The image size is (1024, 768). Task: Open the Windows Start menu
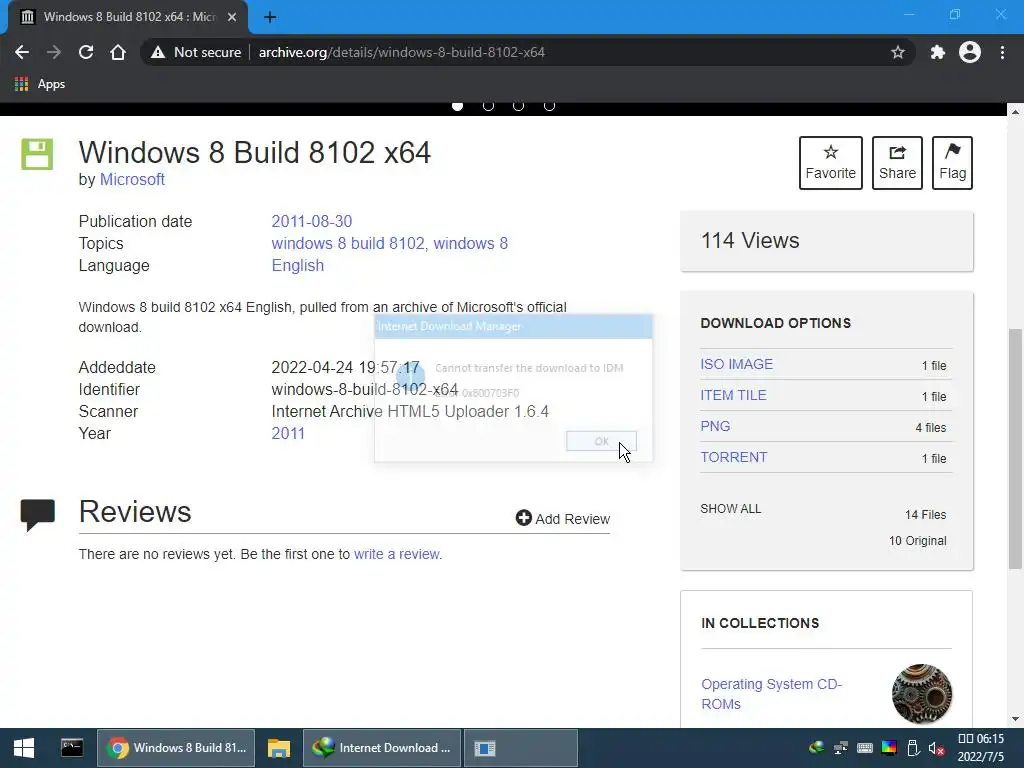click(24, 748)
